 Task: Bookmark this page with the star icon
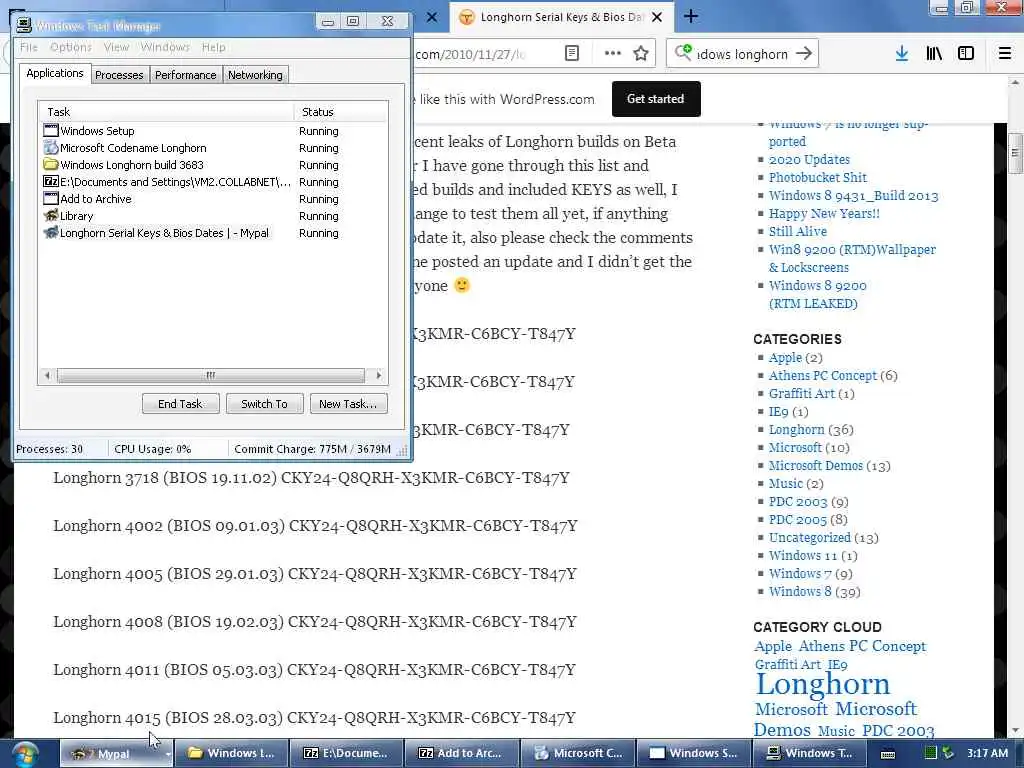[641, 54]
